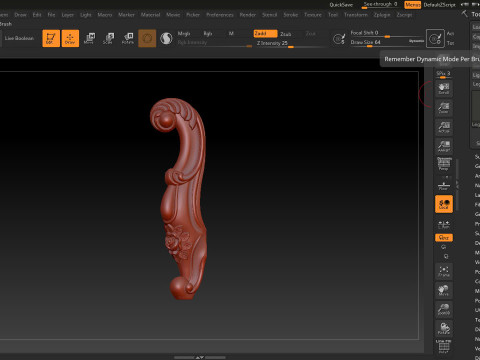Open the Stencil menu
The width and height of the screenshot is (480, 360).
pyautogui.click(x=270, y=15)
